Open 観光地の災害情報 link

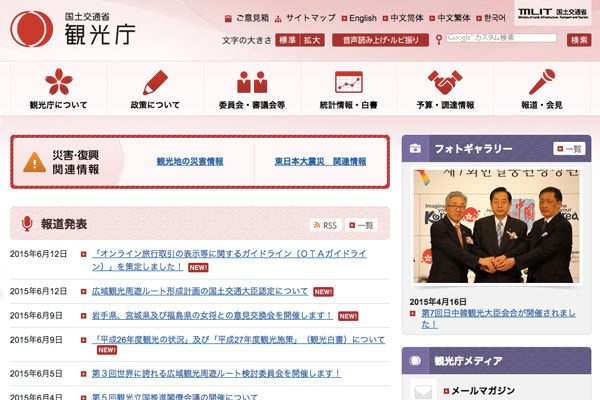190,162
